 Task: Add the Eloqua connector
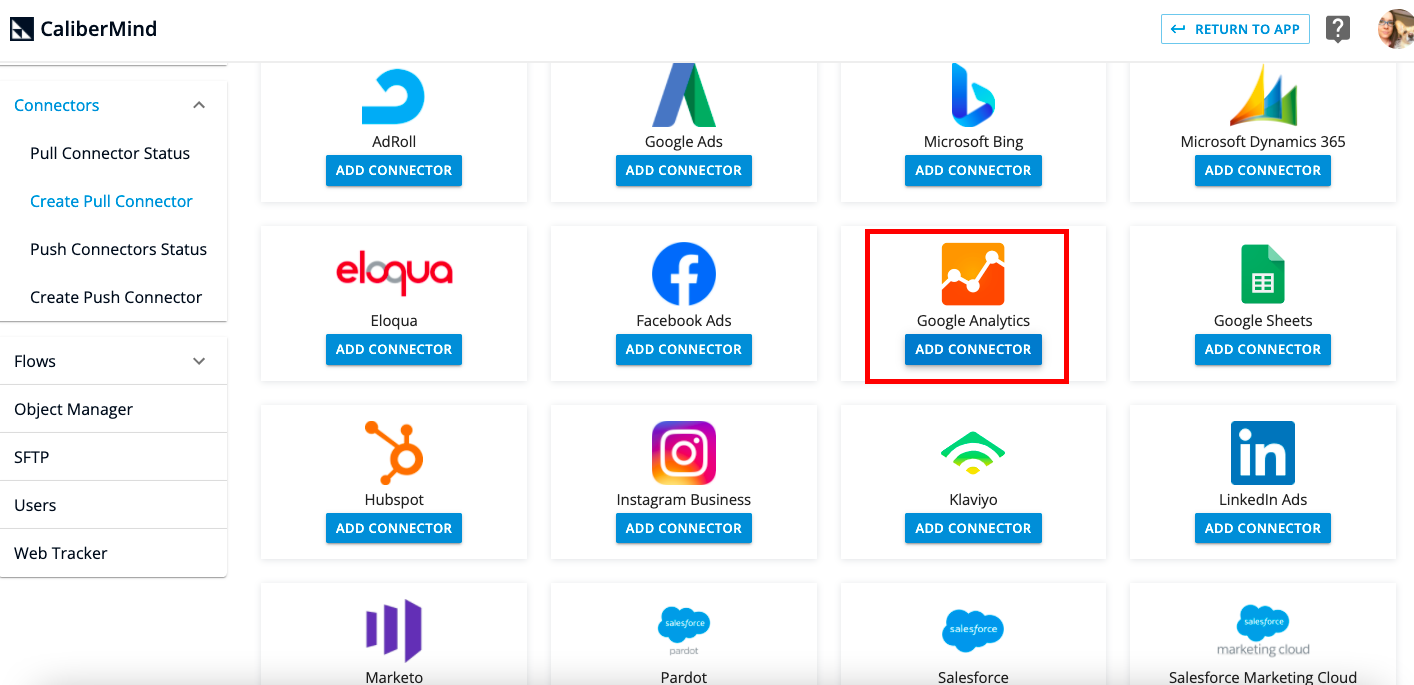394,349
